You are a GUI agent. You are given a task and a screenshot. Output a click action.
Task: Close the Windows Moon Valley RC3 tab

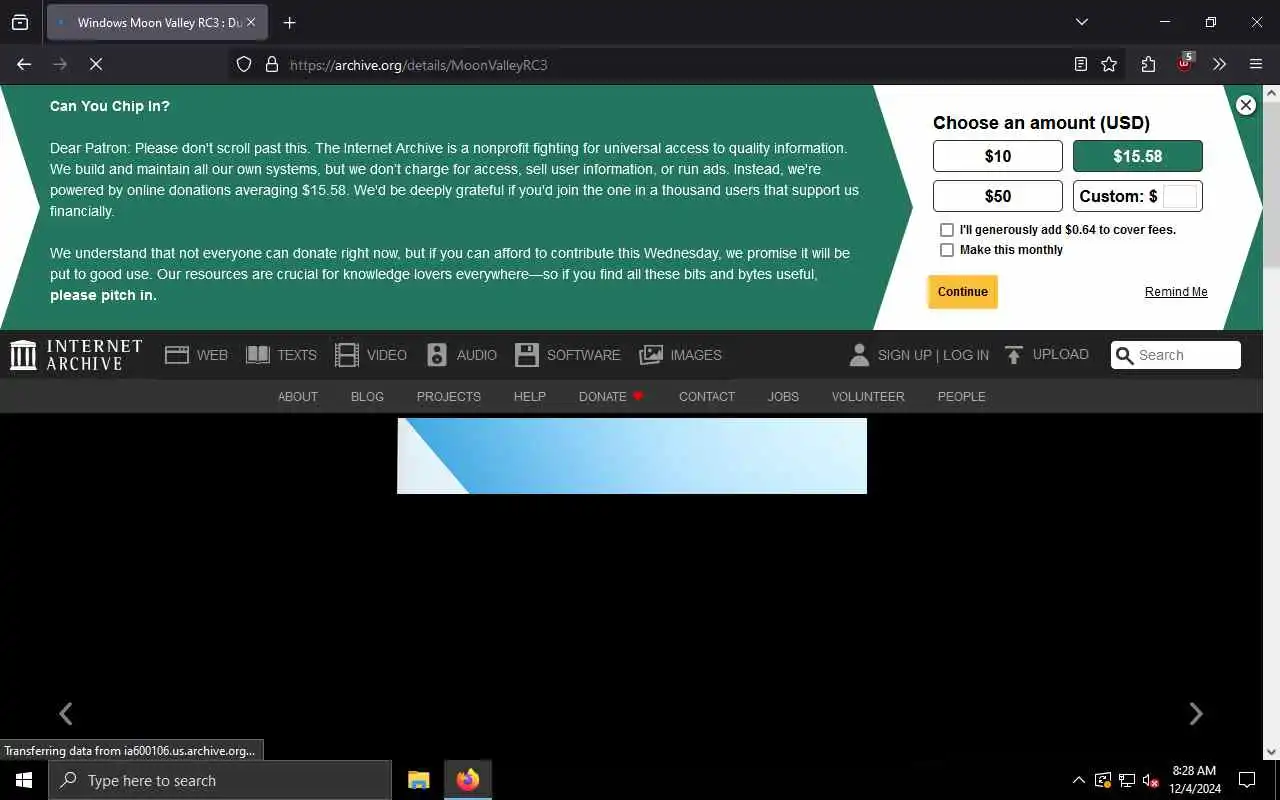tap(251, 22)
